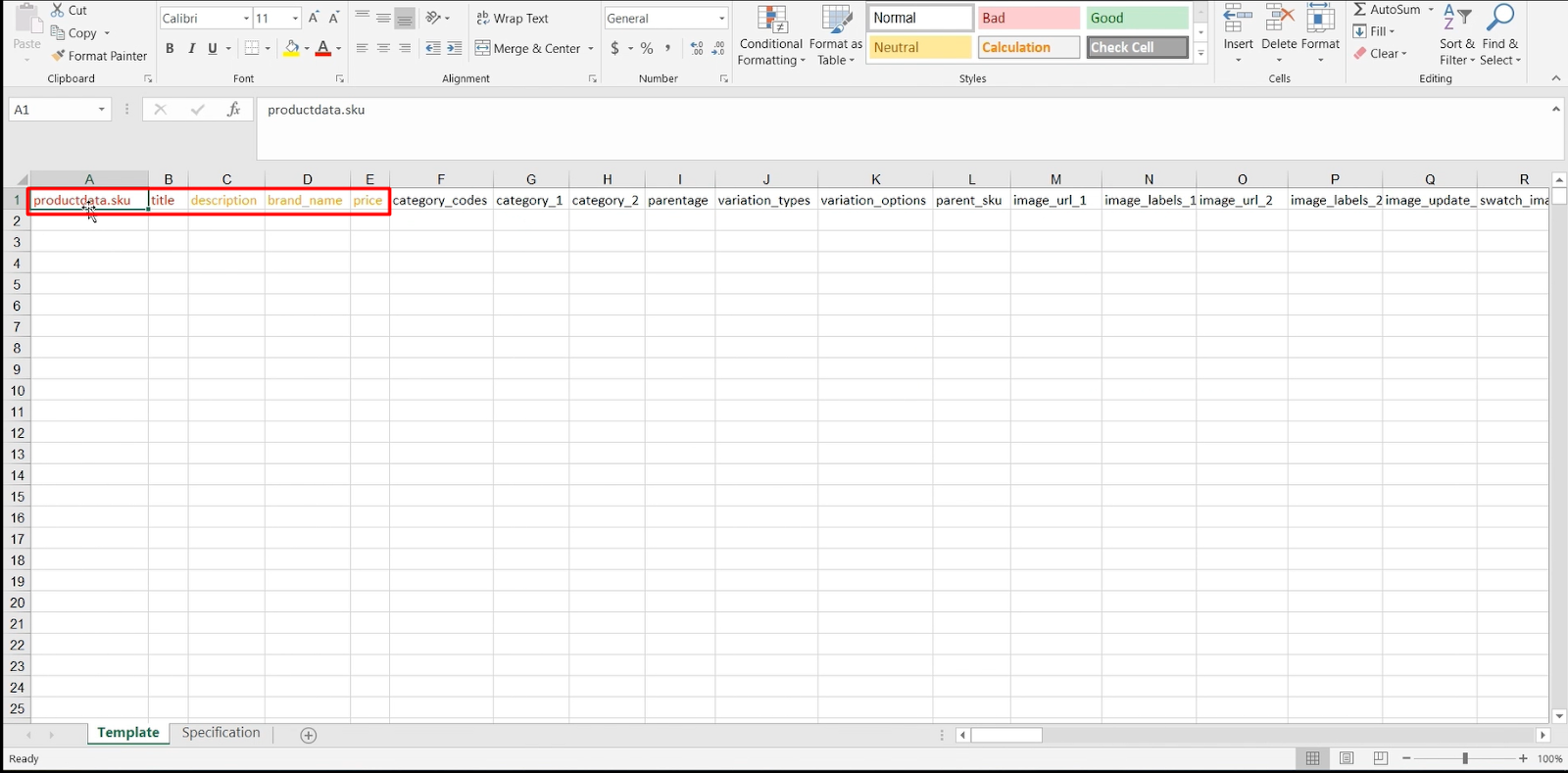
Task: Align cell text to the right
Action: click(x=406, y=48)
